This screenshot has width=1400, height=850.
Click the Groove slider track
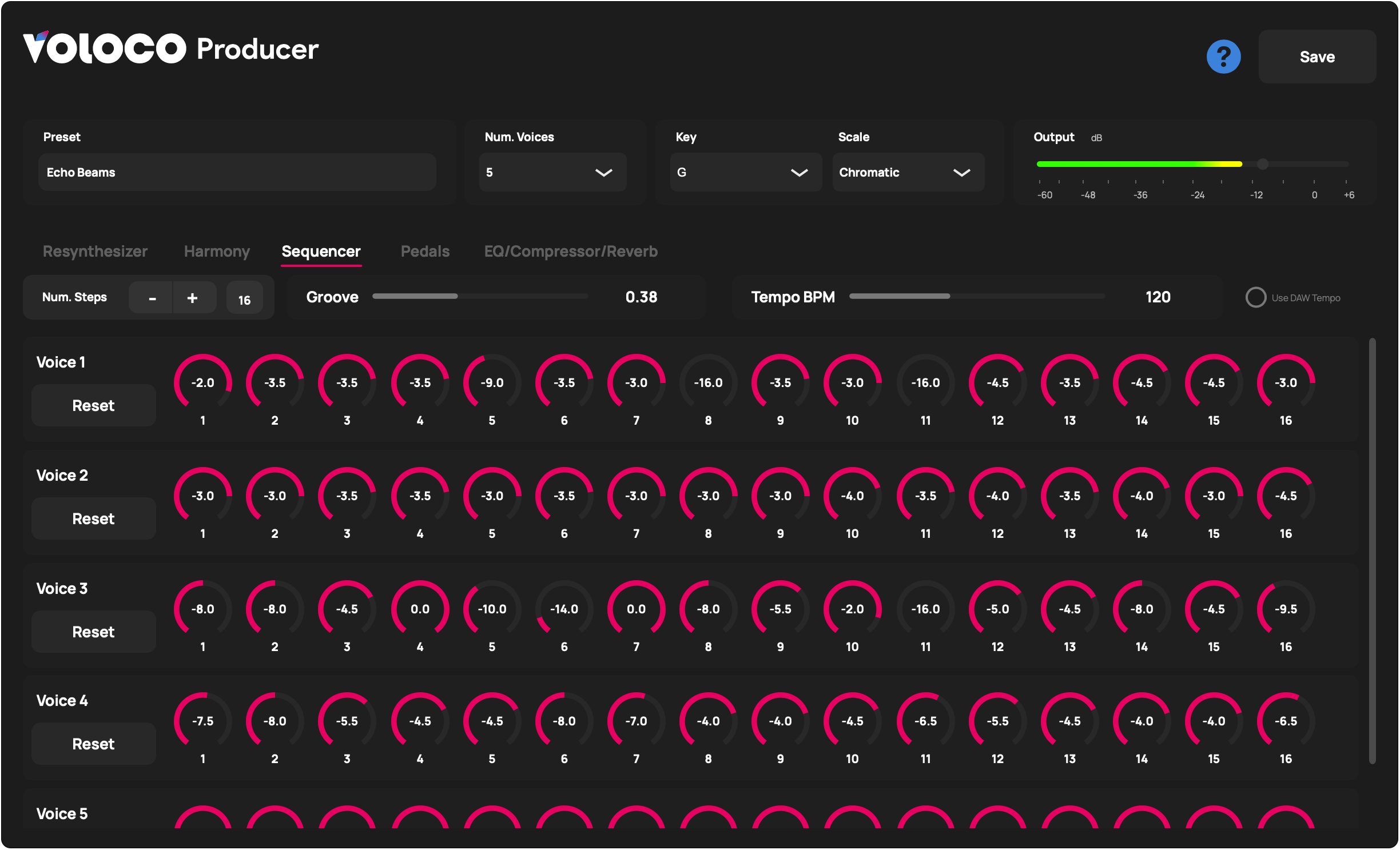click(479, 296)
